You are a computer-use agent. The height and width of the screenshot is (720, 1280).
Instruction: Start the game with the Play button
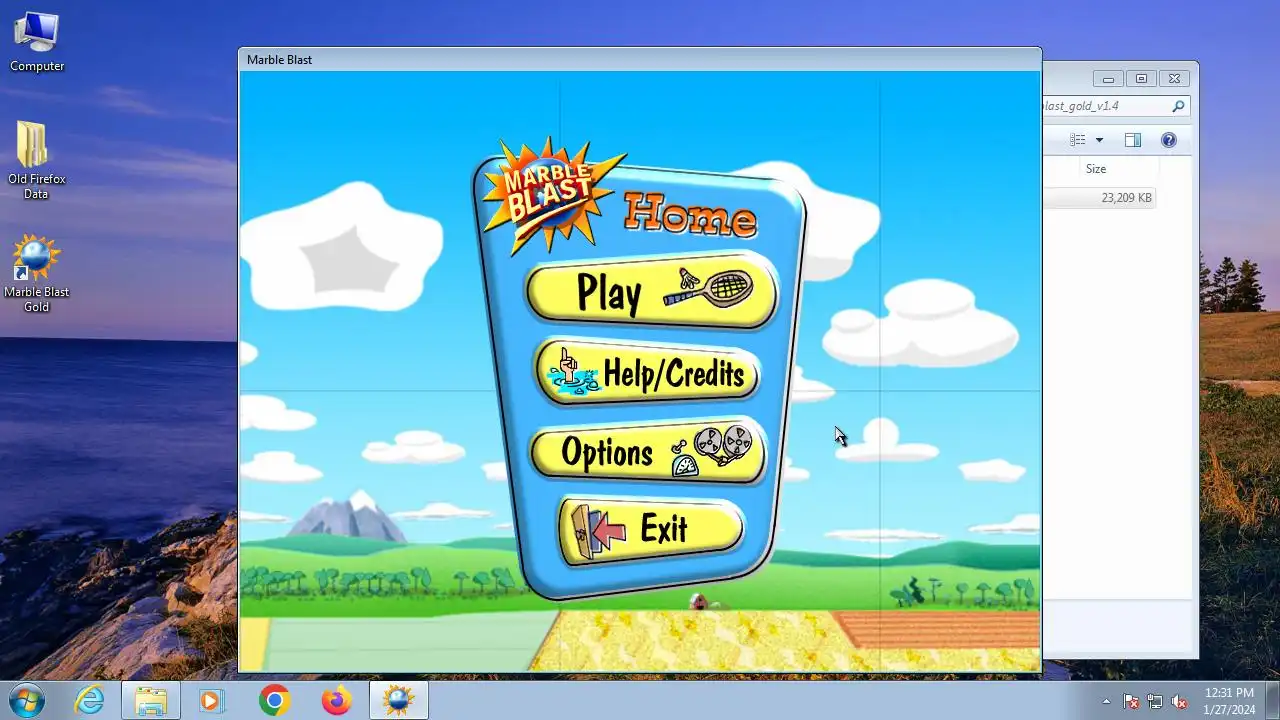pos(652,292)
